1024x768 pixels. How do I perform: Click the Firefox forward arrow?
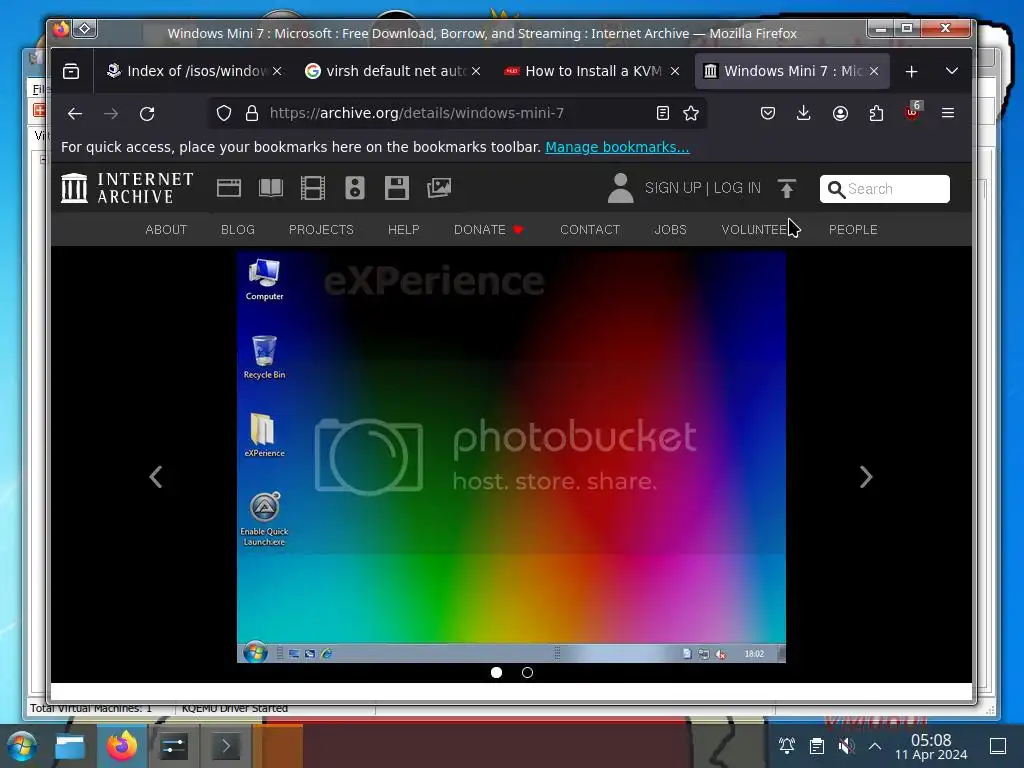(x=111, y=113)
